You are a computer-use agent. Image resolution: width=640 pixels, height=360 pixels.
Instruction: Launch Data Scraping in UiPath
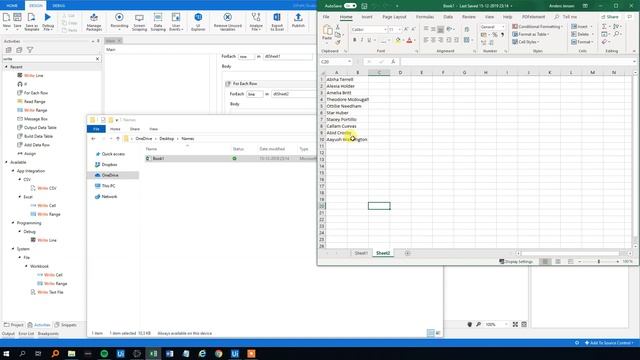click(158, 22)
